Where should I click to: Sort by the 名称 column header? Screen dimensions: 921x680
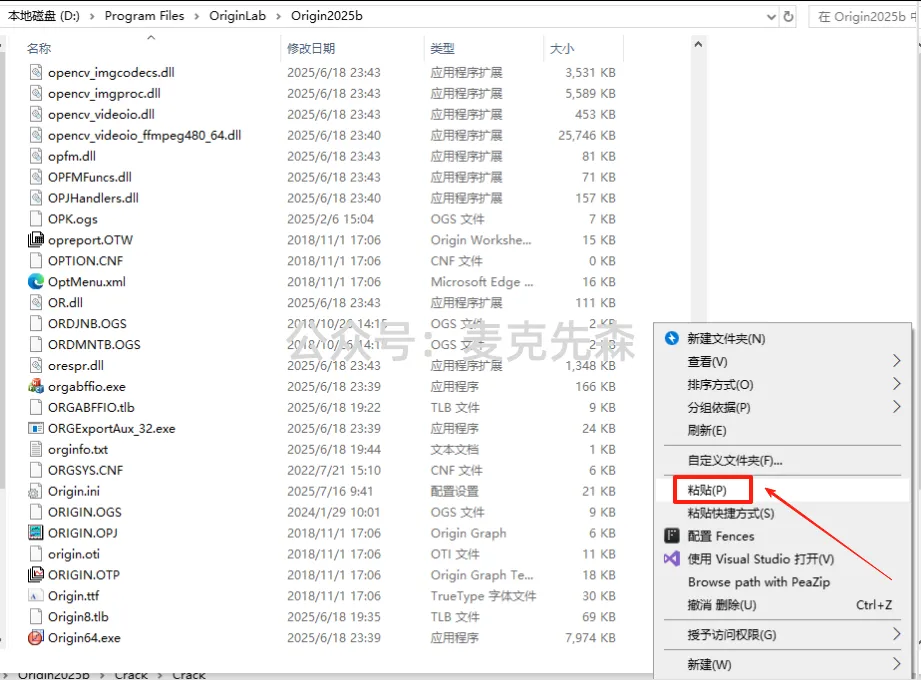point(39,49)
